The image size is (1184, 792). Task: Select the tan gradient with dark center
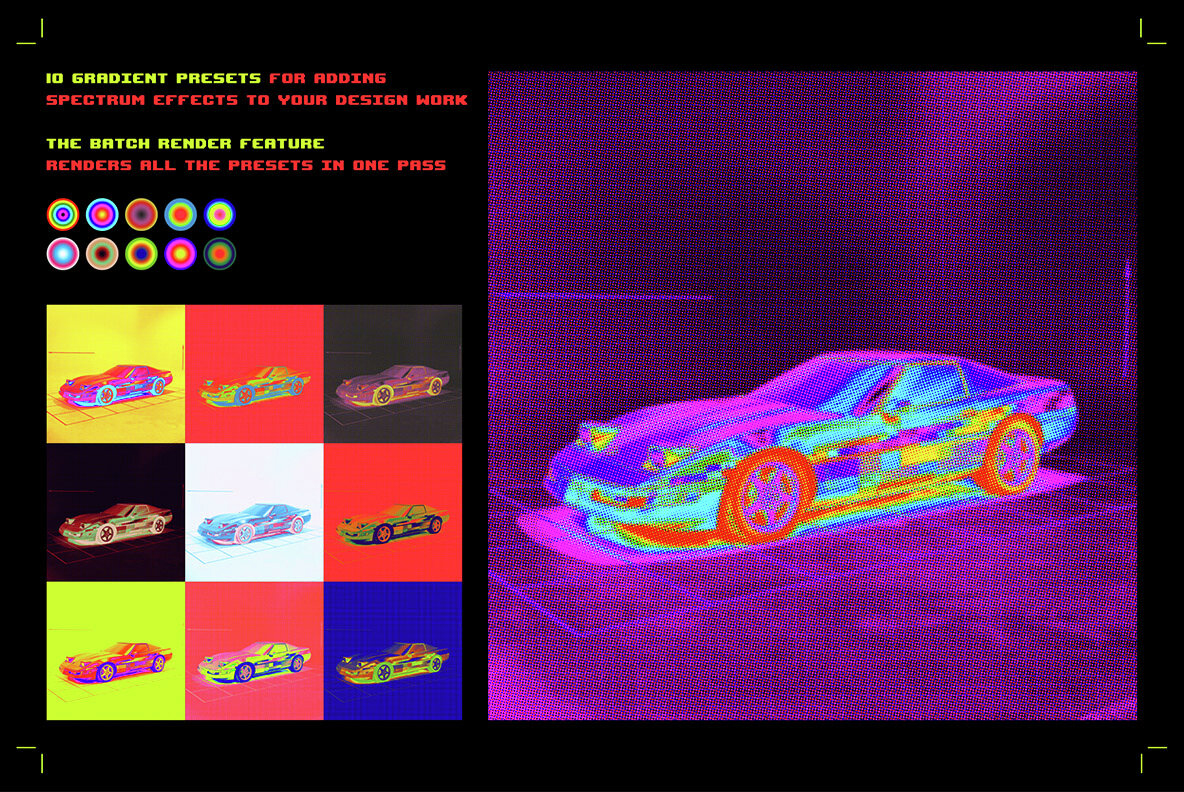coord(102,253)
